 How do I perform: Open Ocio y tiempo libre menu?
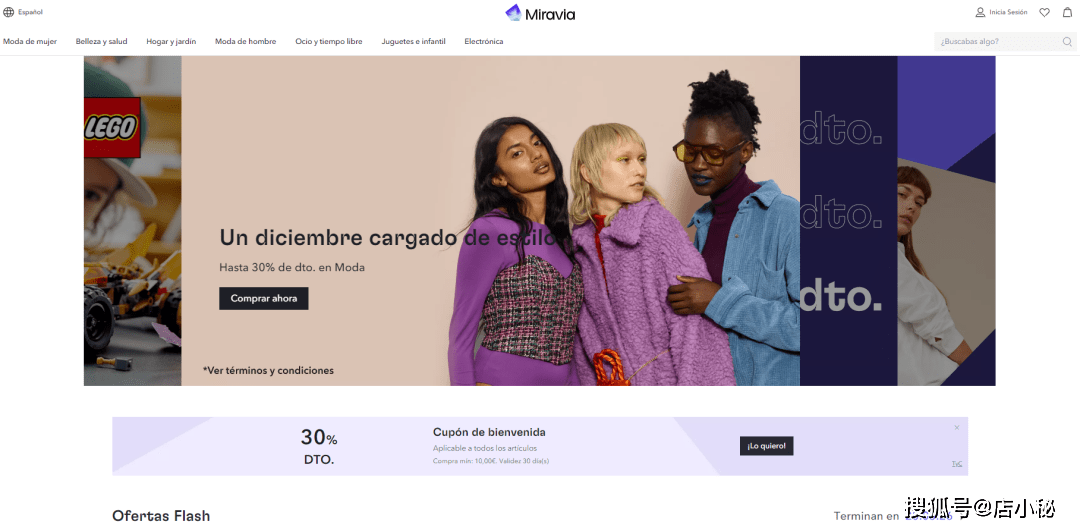click(329, 41)
